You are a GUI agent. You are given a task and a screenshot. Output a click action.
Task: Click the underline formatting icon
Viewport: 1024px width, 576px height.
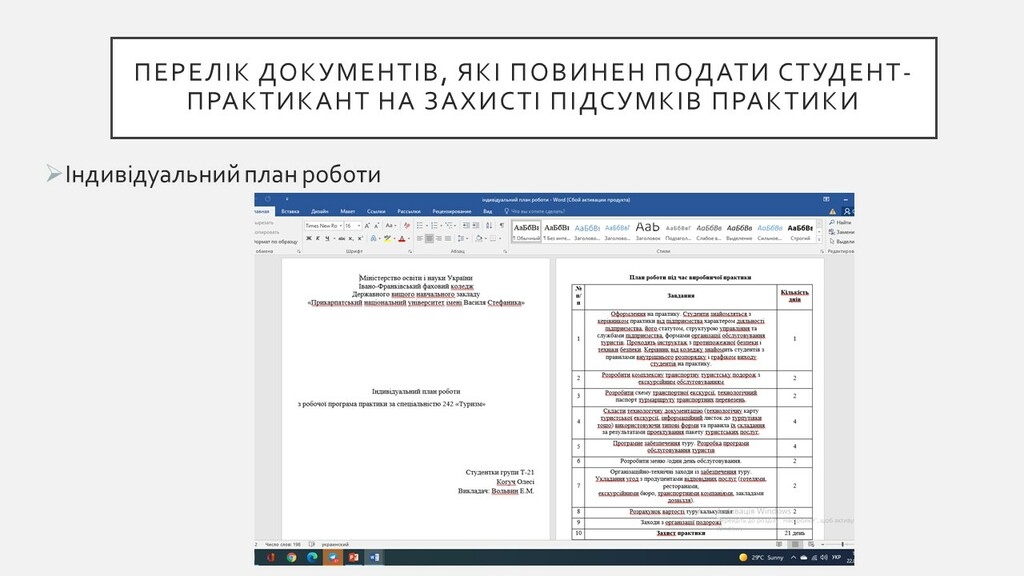[x=325, y=239]
